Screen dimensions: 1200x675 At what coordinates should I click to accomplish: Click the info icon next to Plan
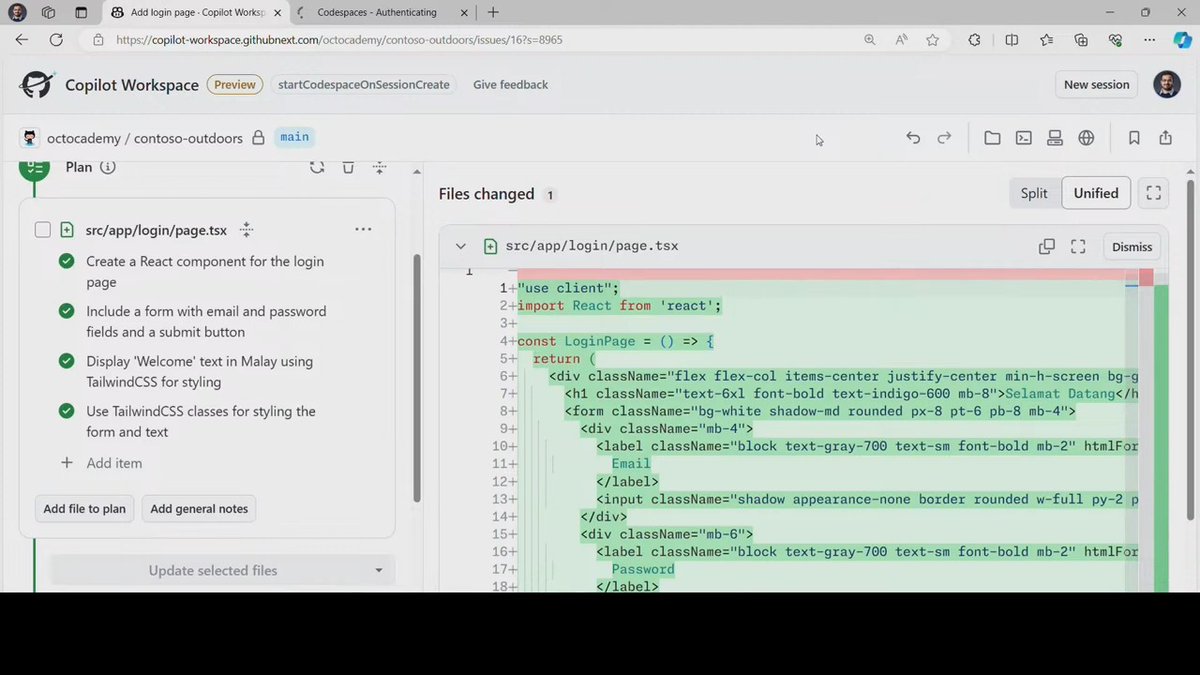coord(108,167)
